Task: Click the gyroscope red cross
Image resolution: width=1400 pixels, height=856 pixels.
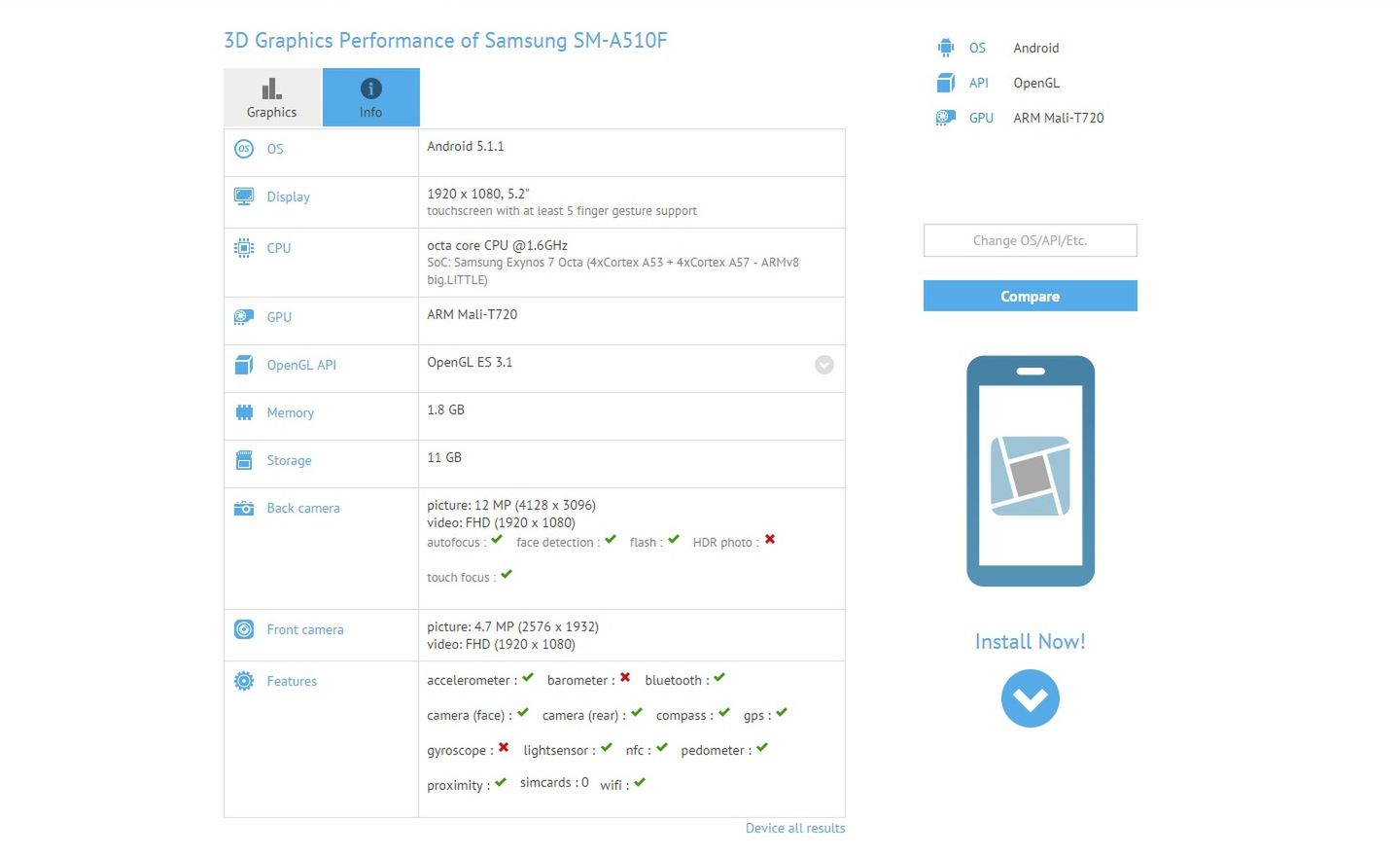Action: [504, 747]
